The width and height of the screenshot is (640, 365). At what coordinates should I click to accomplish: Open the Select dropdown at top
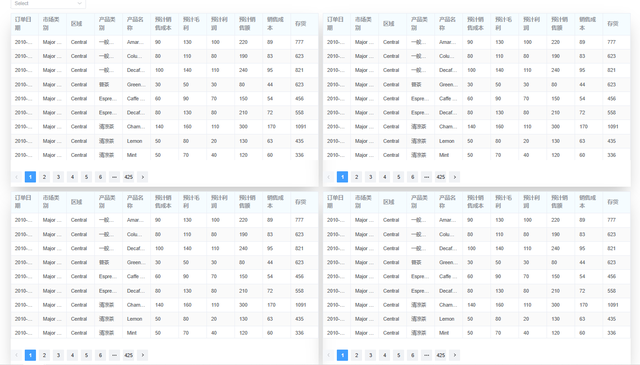pos(48,3)
